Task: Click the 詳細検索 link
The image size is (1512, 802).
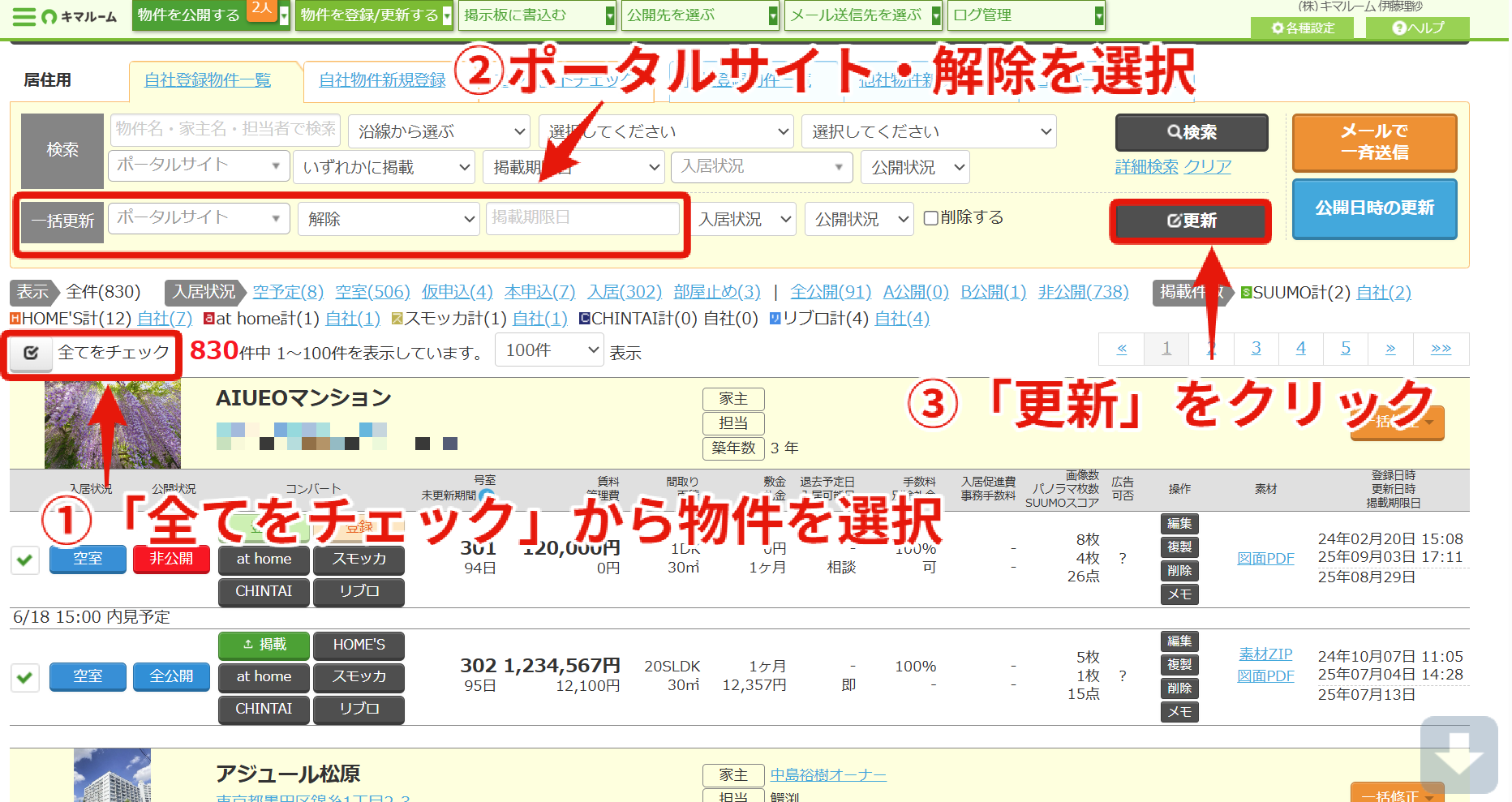Action: pyautogui.click(x=1146, y=166)
